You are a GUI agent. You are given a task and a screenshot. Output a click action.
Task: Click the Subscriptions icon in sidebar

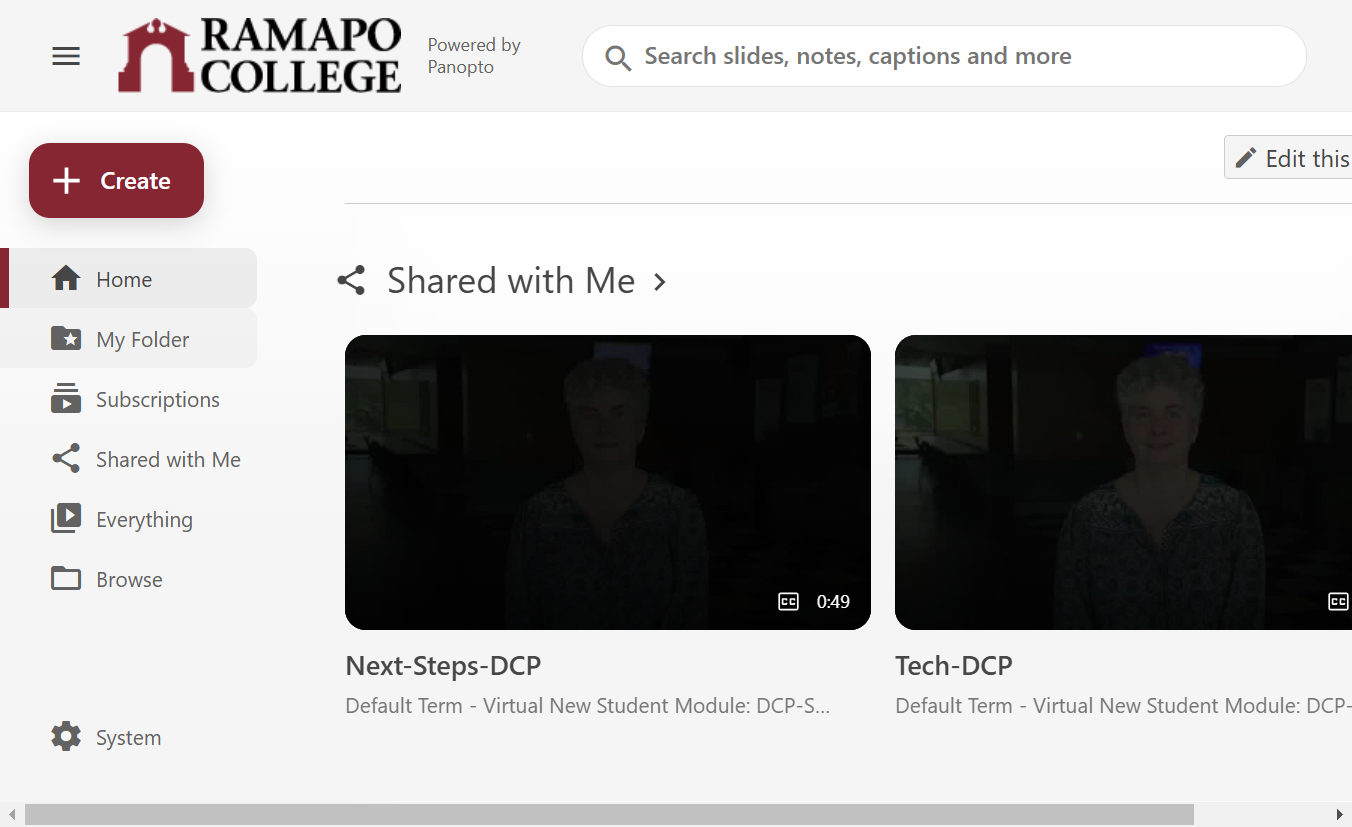click(66, 399)
